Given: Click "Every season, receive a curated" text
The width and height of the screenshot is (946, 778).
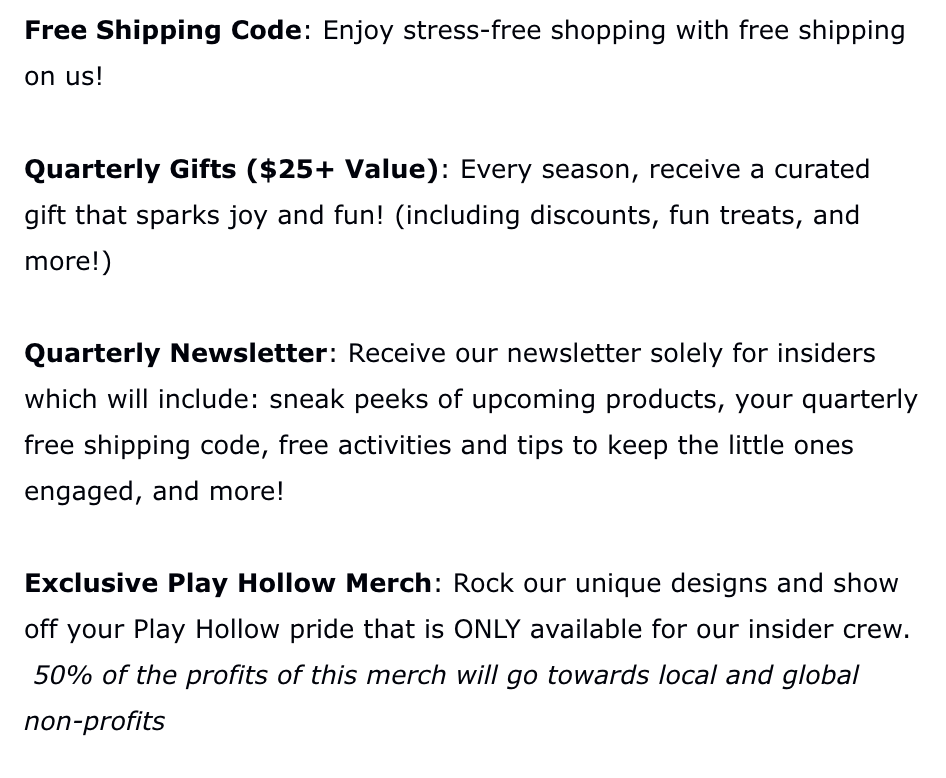Looking at the screenshot, I should [x=665, y=169].
